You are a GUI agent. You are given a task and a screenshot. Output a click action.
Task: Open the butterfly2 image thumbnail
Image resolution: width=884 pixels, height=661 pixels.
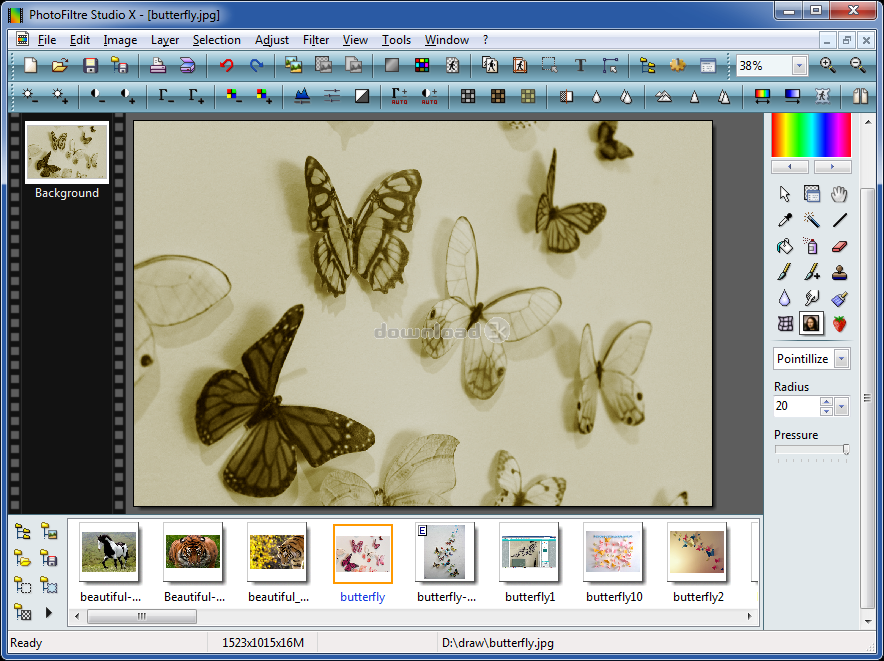[x=697, y=552]
